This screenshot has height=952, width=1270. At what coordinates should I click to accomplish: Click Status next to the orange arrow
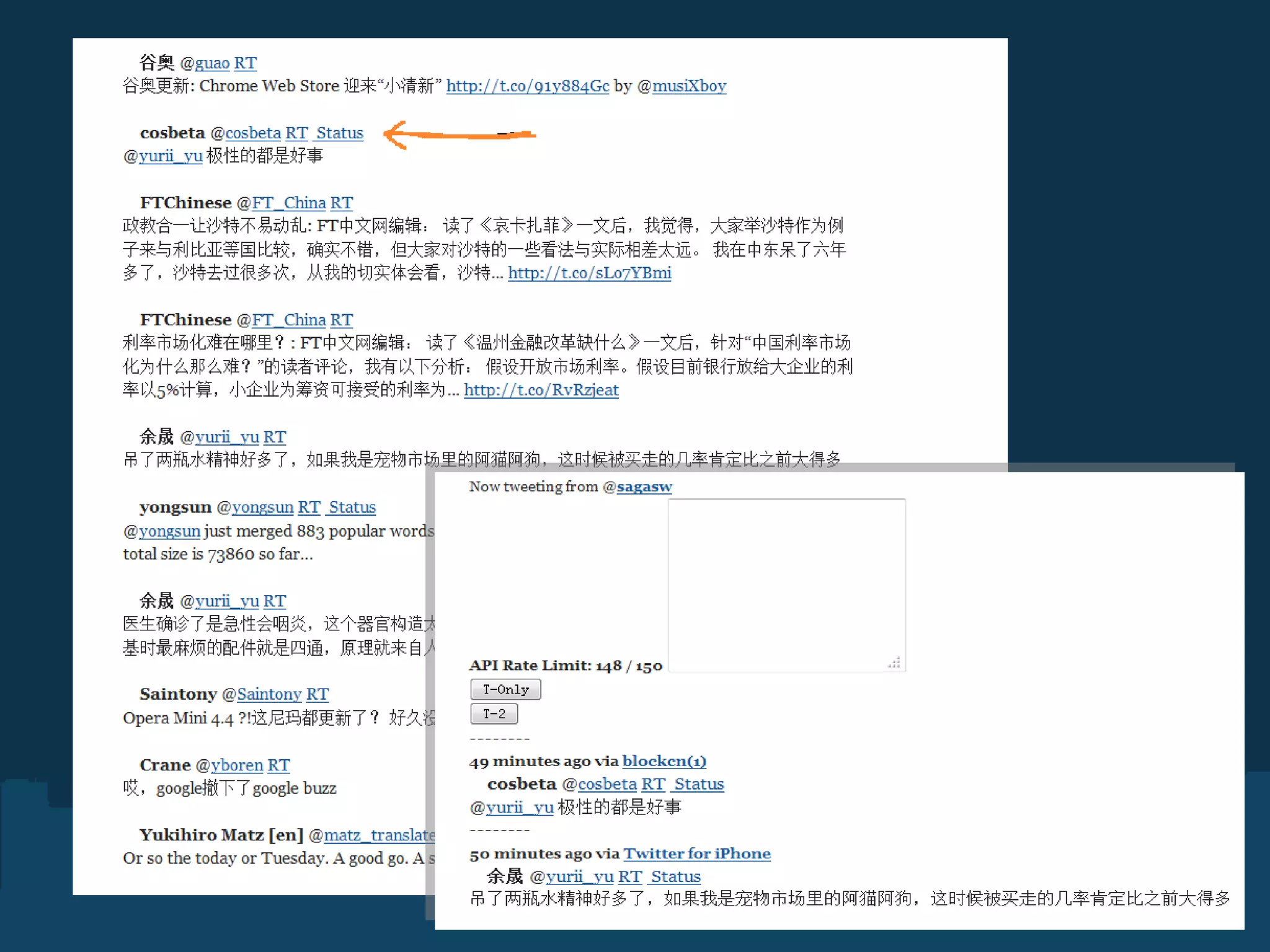coord(340,133)
